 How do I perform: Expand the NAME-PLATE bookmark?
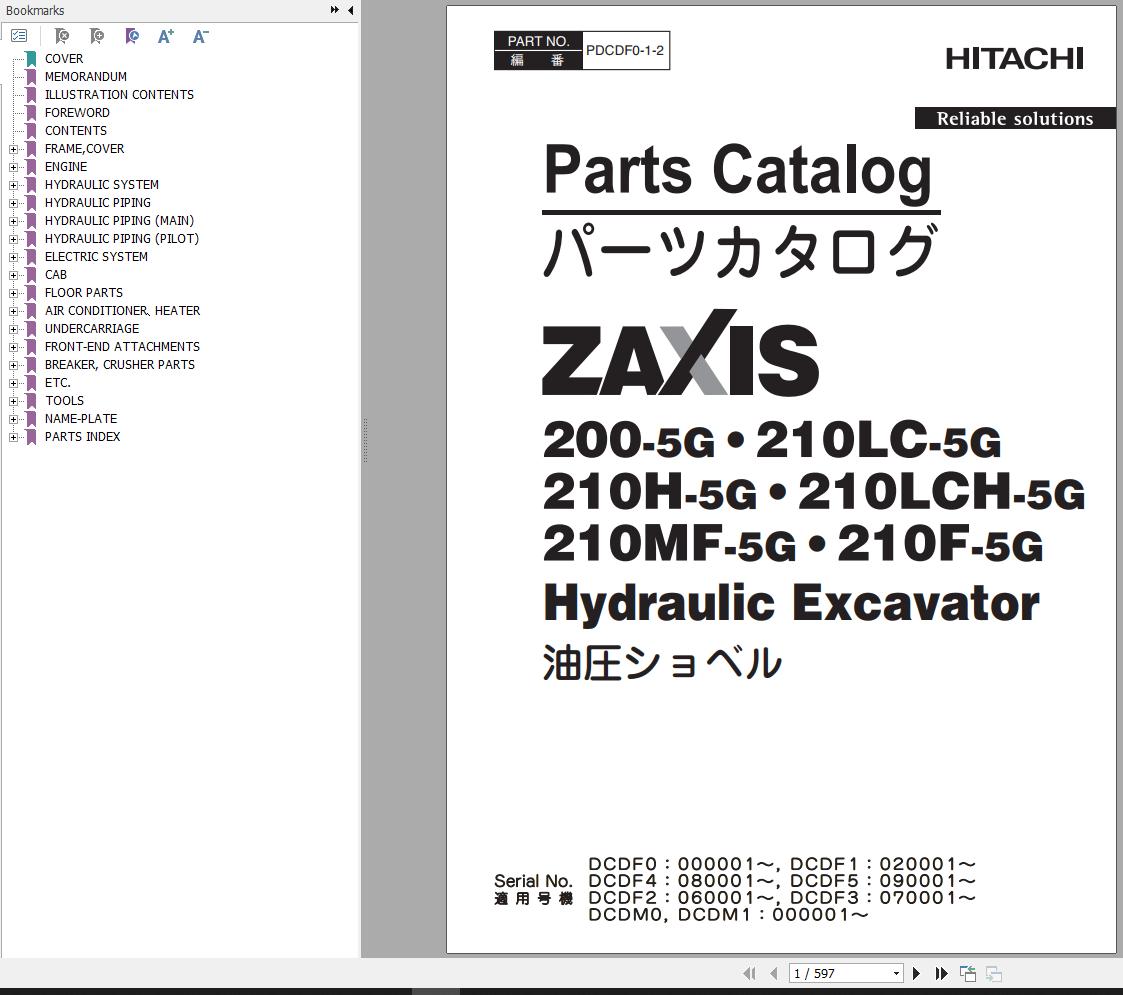[x=13, y=419]
